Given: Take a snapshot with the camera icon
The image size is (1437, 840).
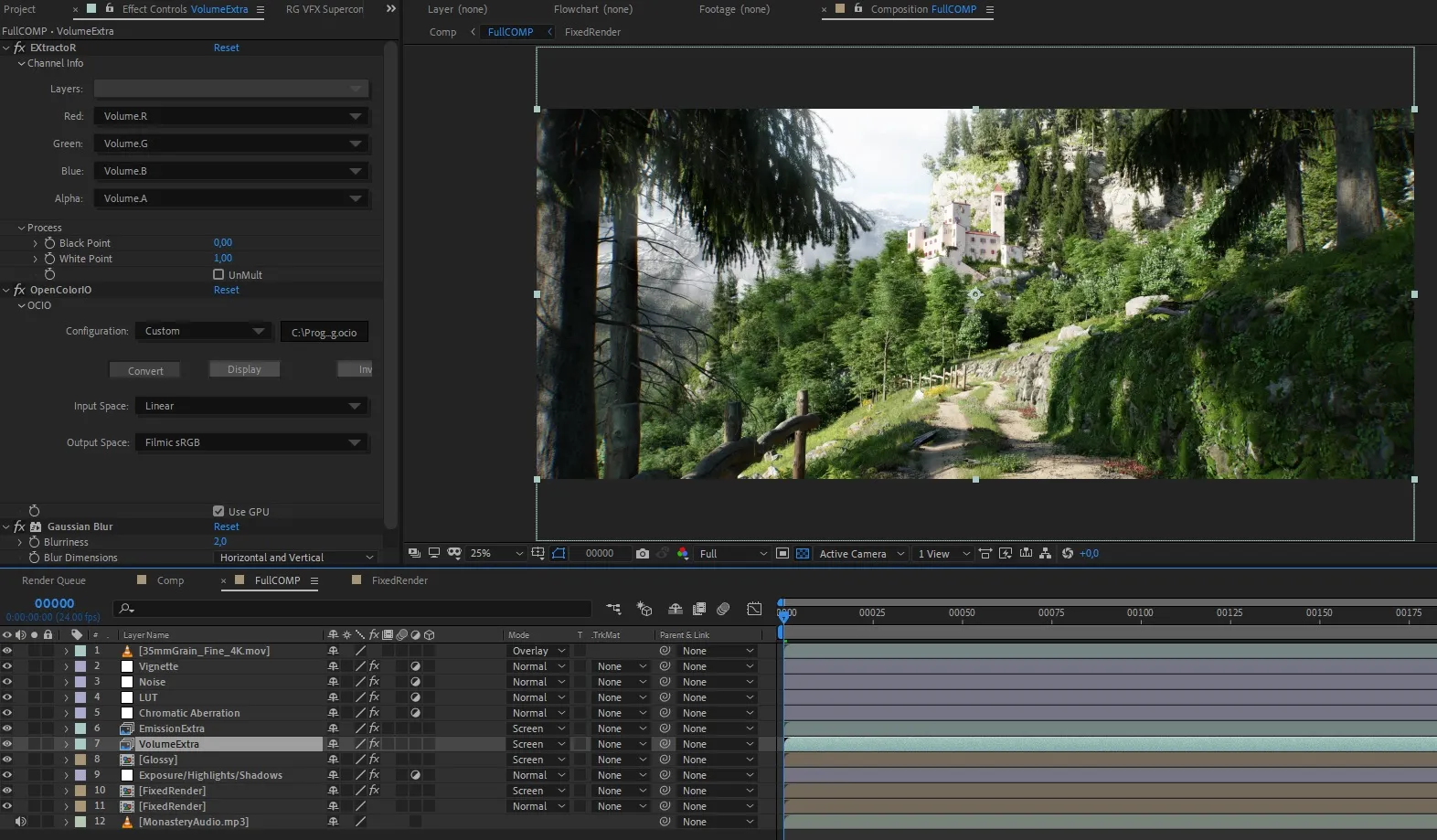Looking at the screenshot, I should pos(643,554).
